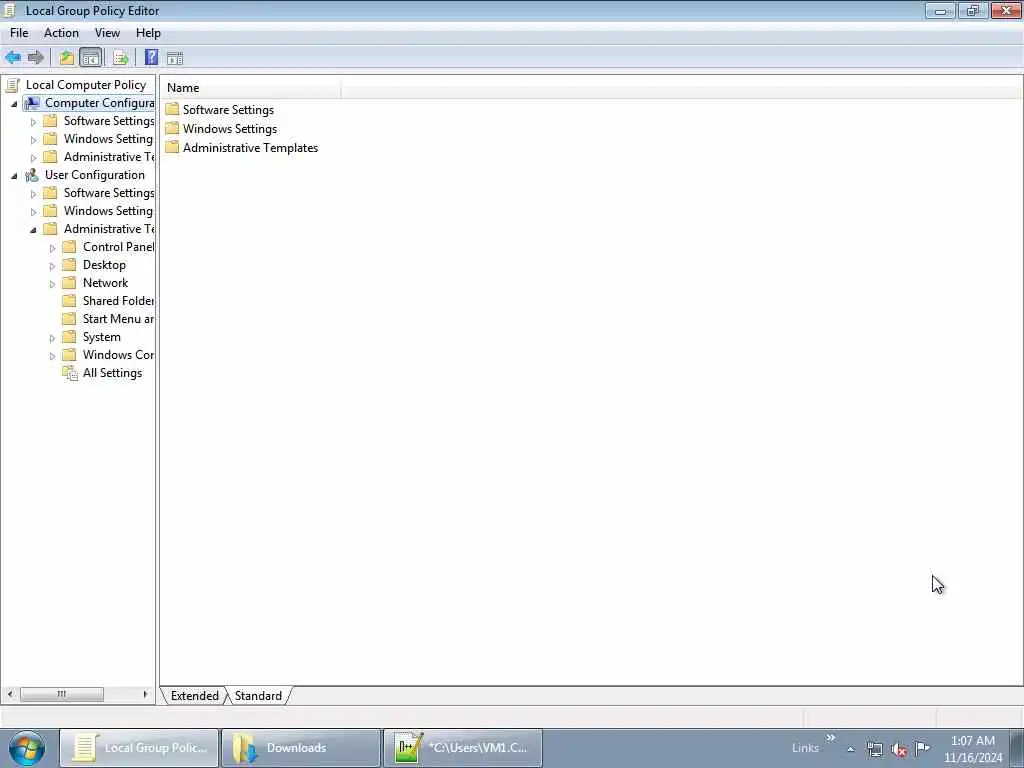Image resolution: width=1024 pixels, height=768 pixels.
Task: Open the Action menu
Action: coord(61,33)
